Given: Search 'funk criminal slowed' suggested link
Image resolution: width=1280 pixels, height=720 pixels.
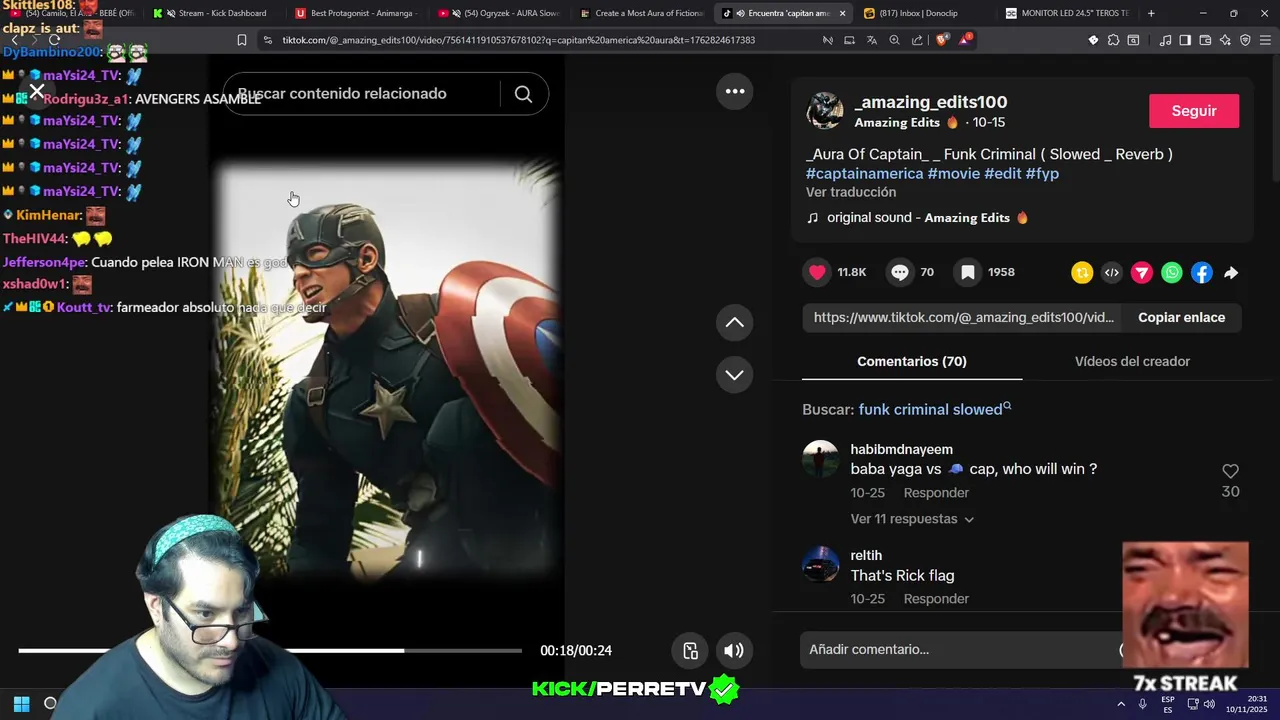Looking at the screenshot, I should pos(935,409).
